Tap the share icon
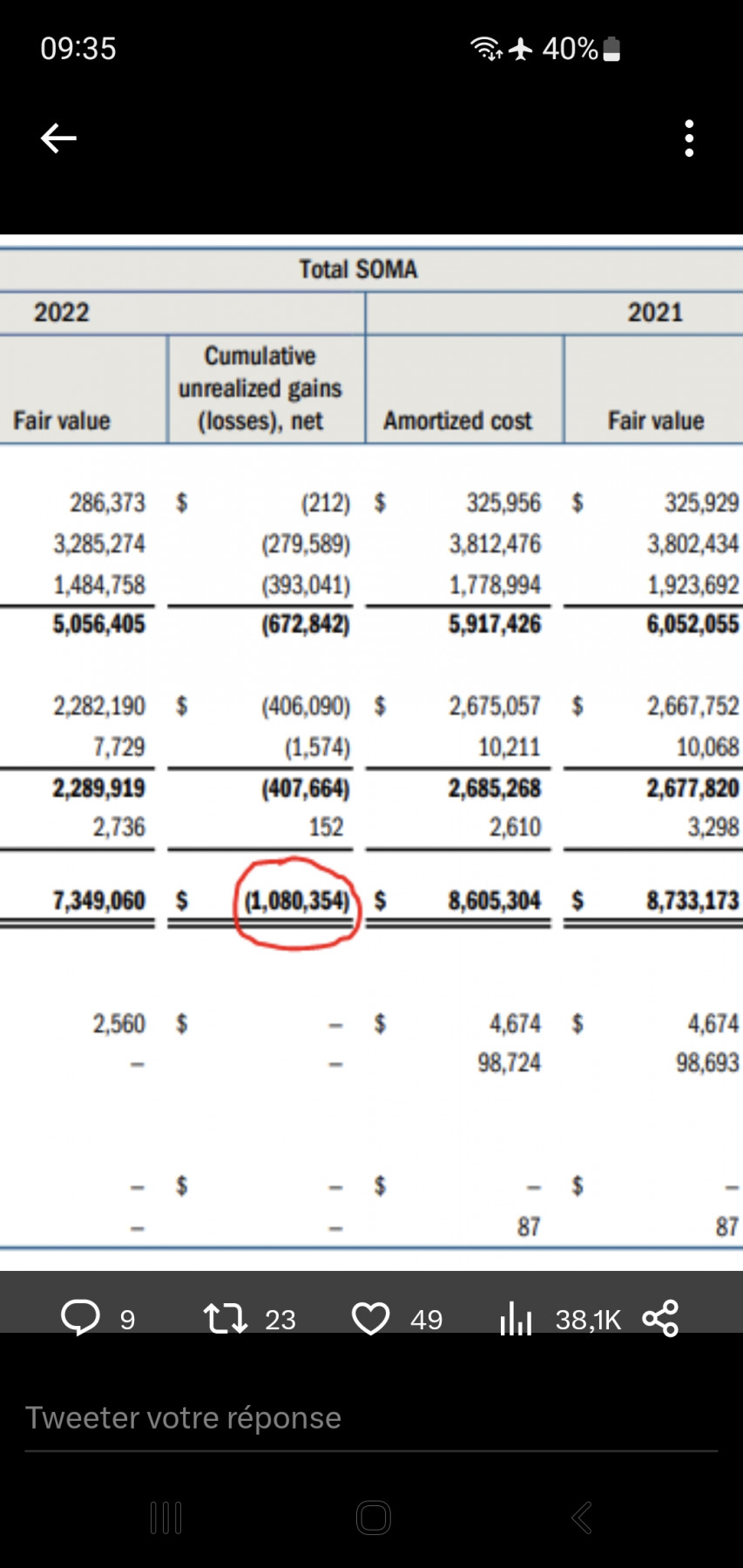 (660, 1318)
